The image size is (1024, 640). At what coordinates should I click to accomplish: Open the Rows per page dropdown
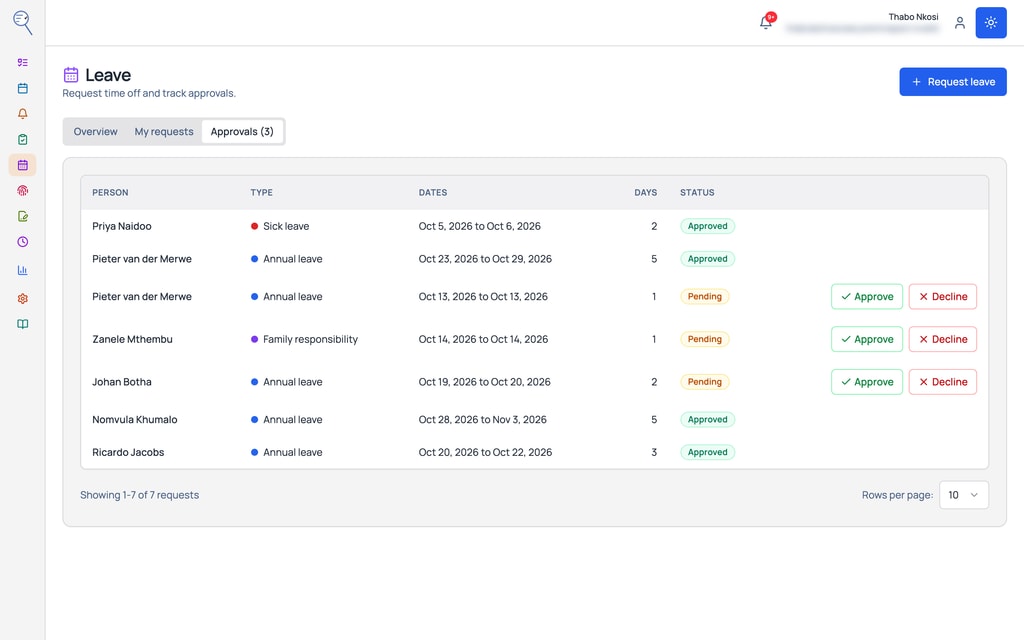point(963,495)
